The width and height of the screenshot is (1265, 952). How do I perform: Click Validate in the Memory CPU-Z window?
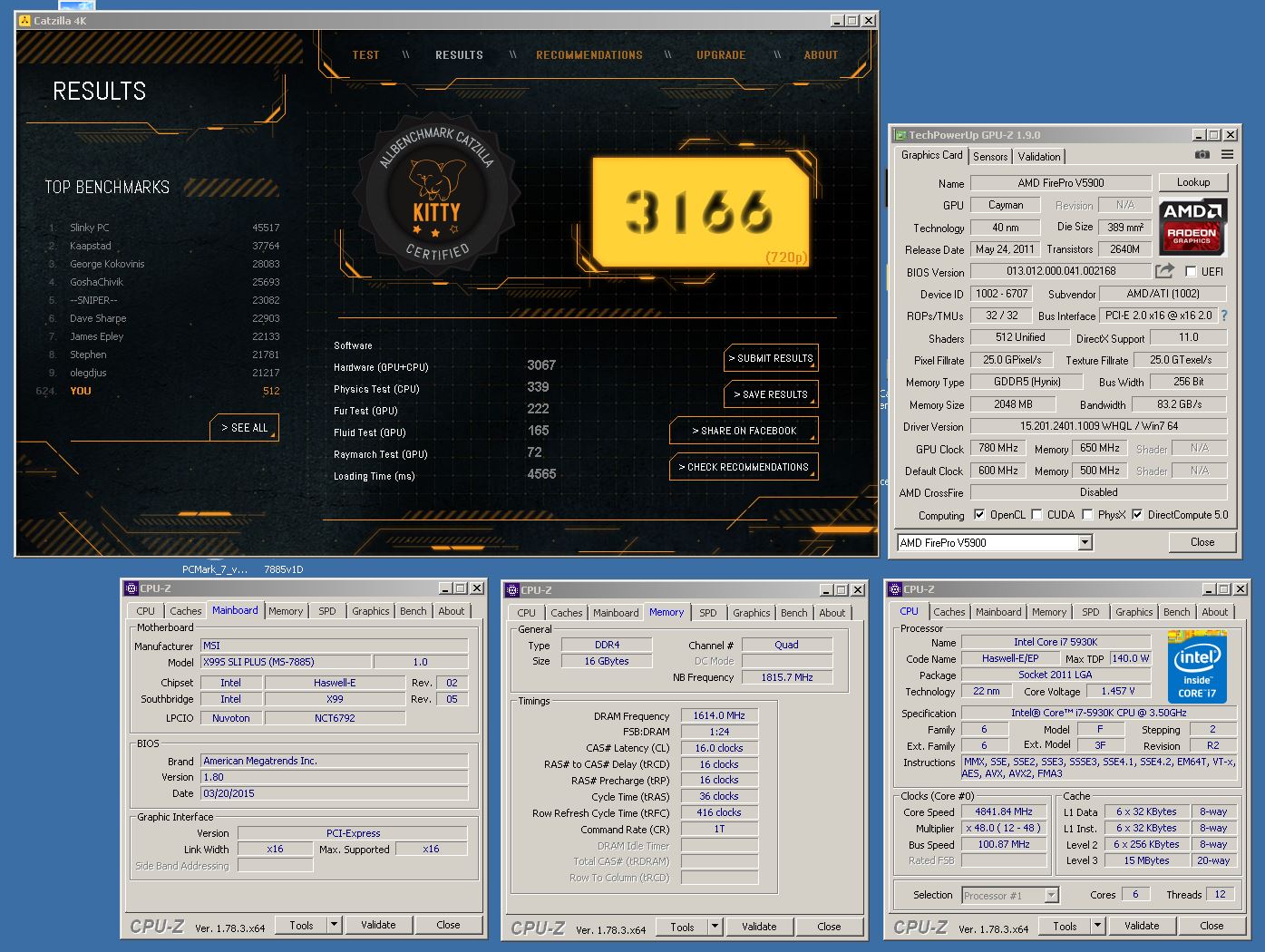point(759,927)
